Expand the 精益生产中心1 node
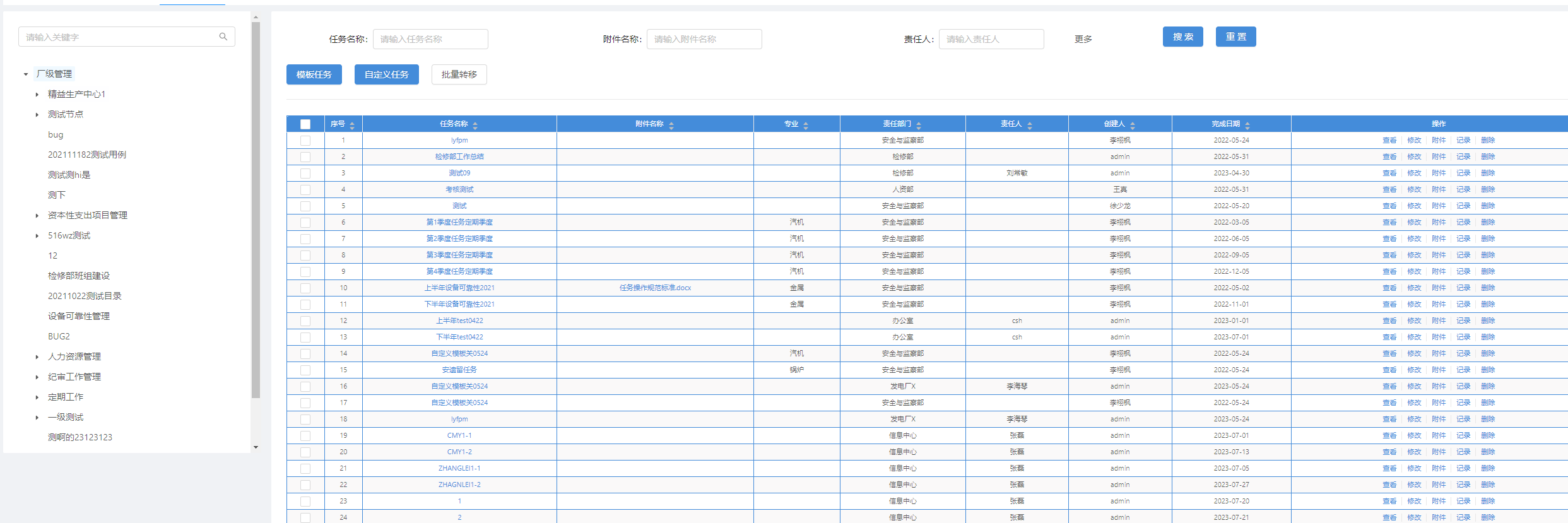This screenshot has width=1568, height=523. click(x=37, y=95)
